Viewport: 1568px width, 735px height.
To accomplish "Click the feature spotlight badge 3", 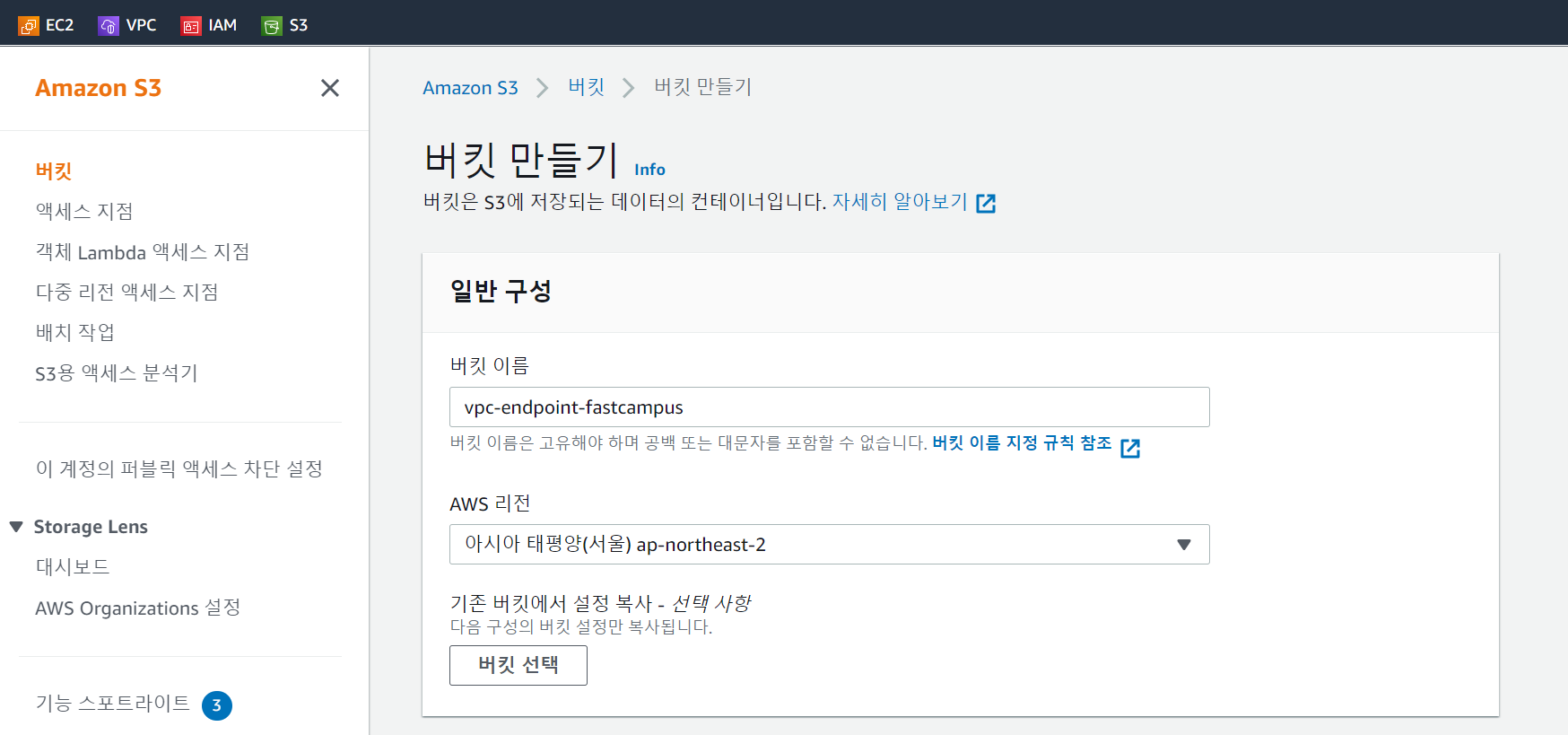I will click(217, 705).
